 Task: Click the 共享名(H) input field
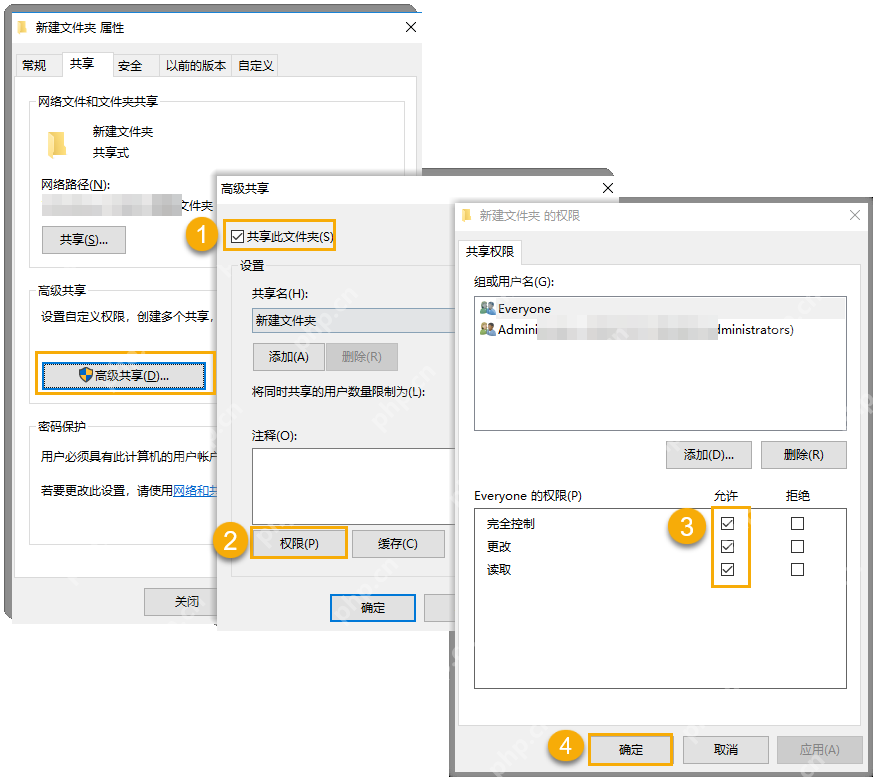(x=353, y=320)
